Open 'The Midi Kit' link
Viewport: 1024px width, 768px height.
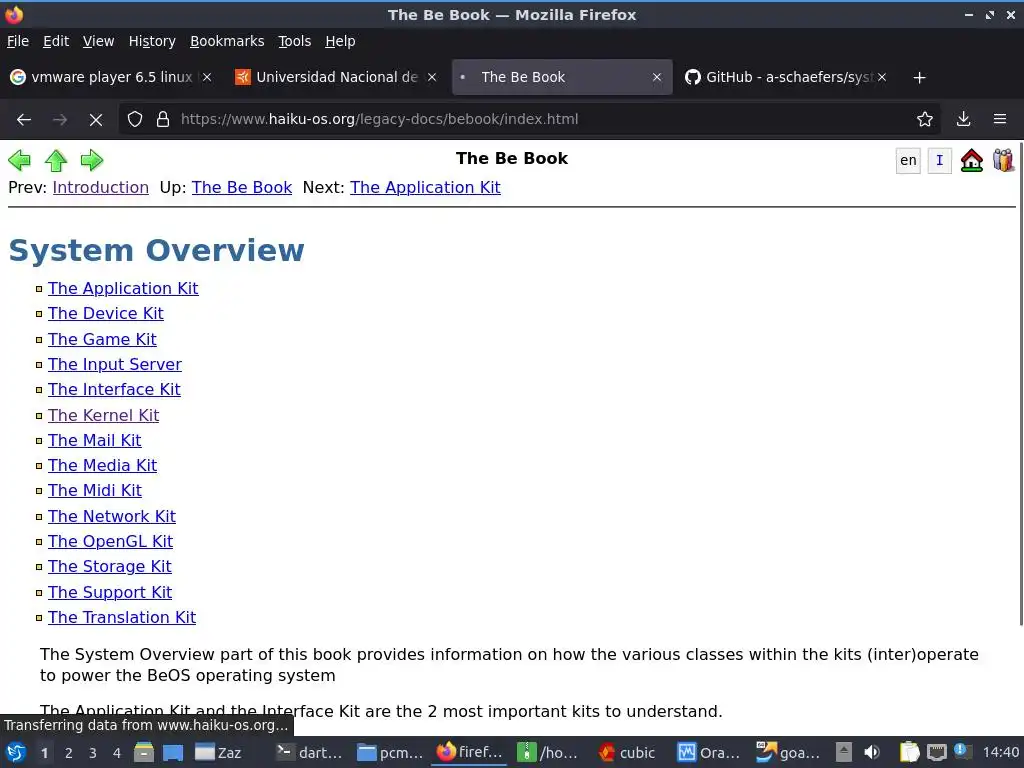pyautogui.click(x=94, y=490)
